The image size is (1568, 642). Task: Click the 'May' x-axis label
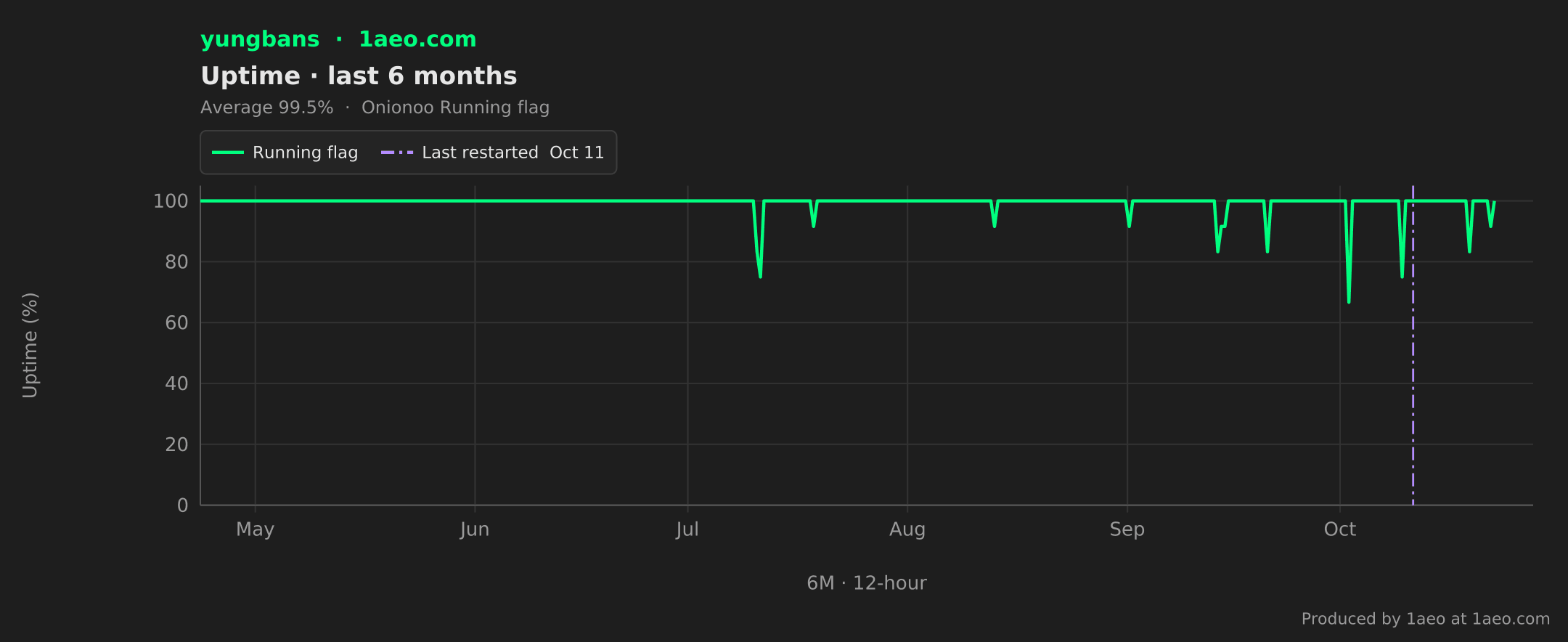point(255,529)
